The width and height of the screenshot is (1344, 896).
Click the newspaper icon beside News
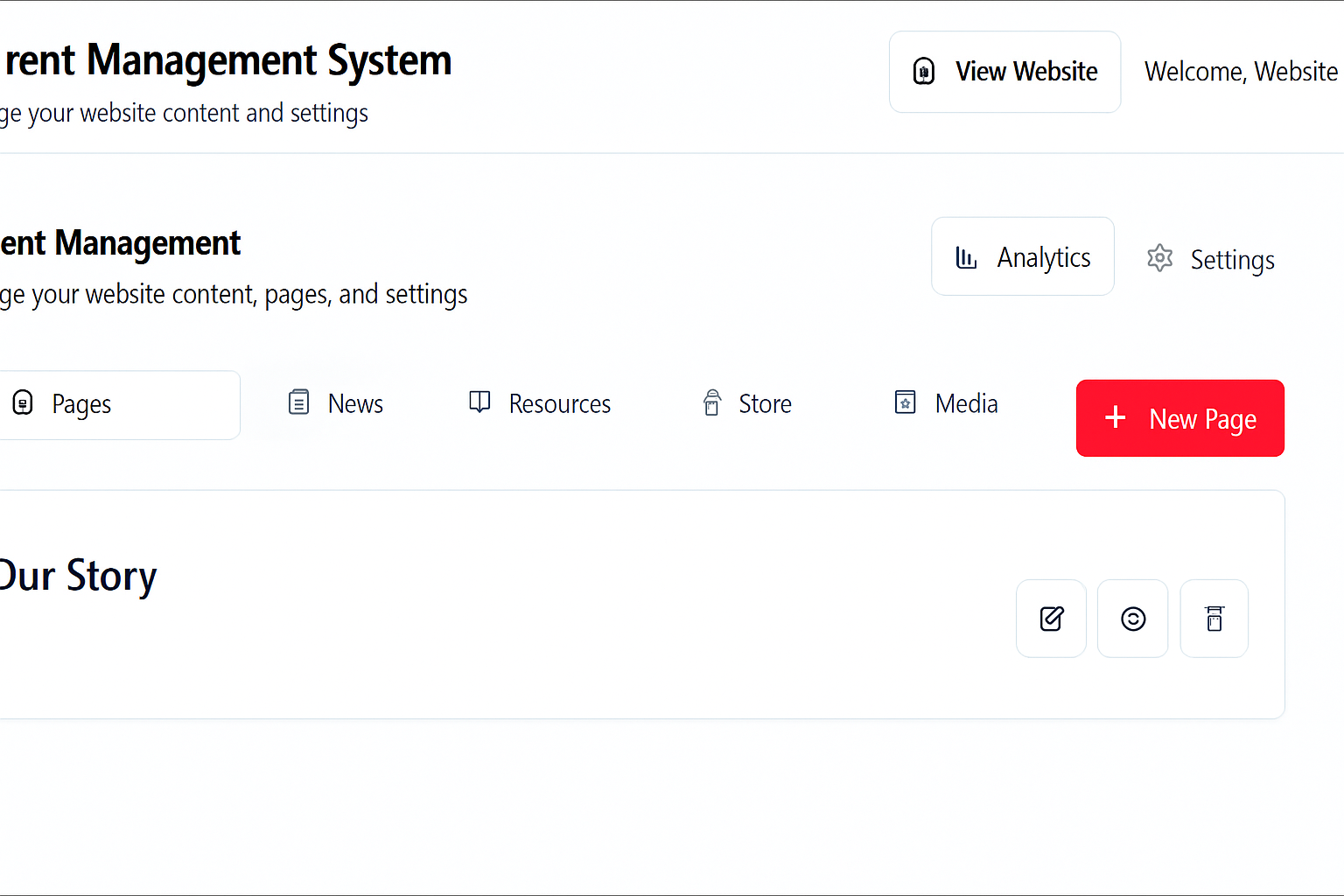pos(299,402)
